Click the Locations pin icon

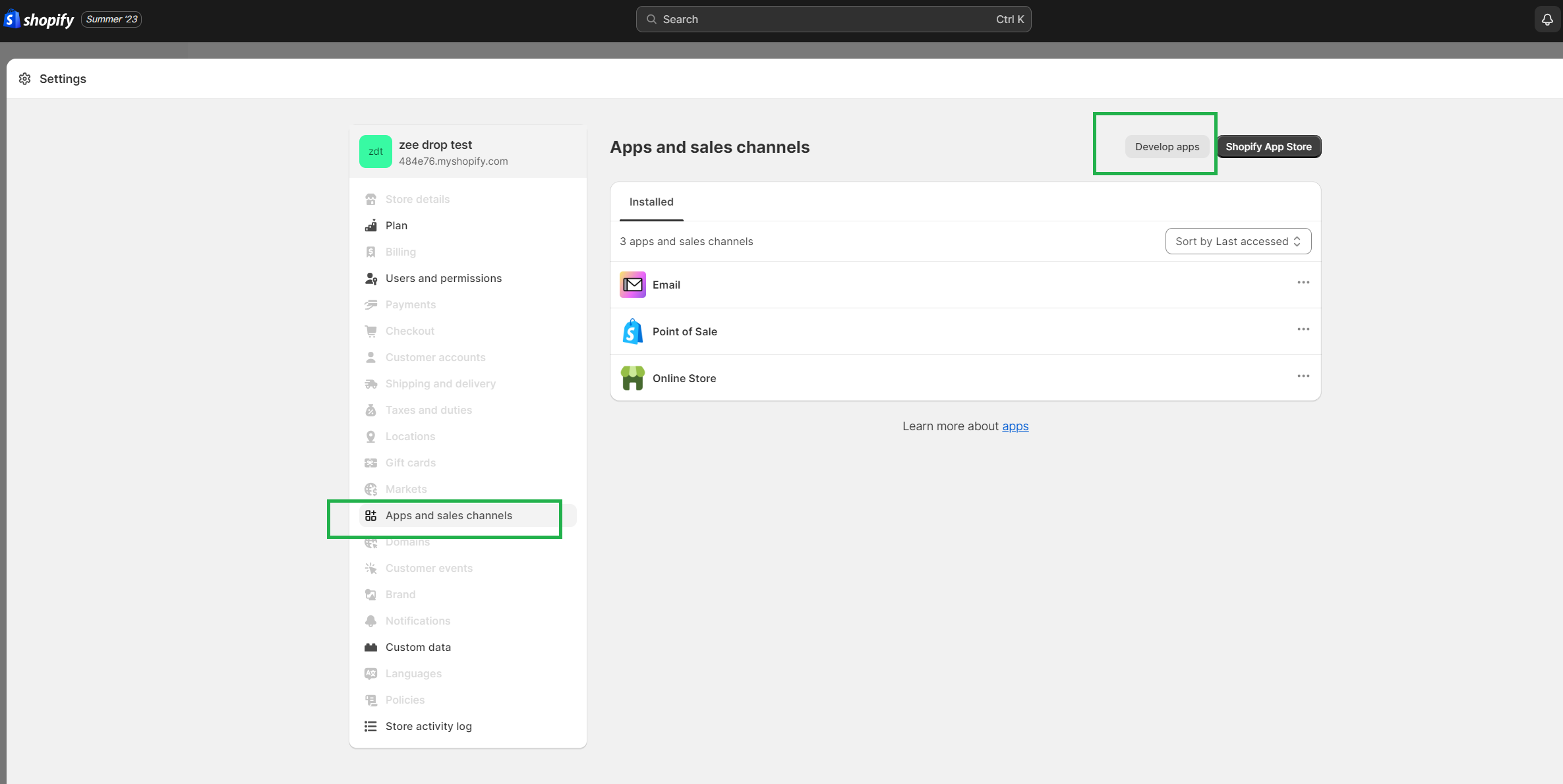(x=371, y=437)
